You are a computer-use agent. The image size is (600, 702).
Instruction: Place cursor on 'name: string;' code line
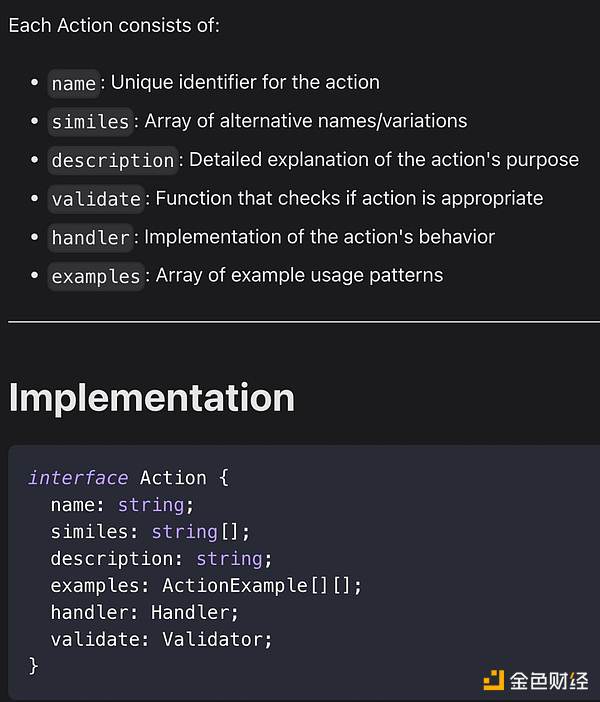click(122, 505)
